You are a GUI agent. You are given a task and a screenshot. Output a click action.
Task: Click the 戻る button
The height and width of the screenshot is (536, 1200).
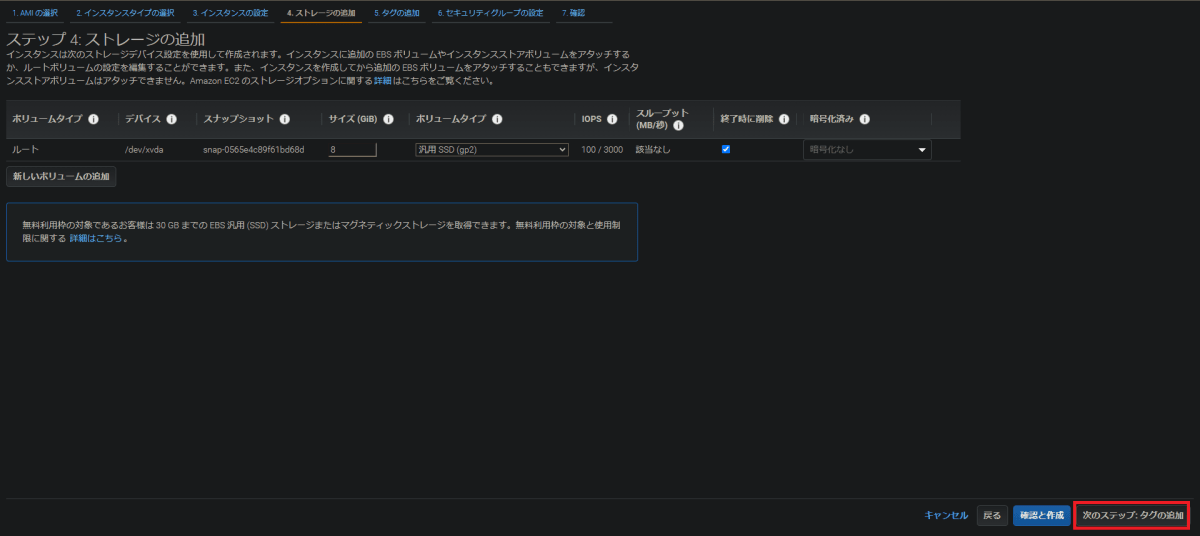(992, 515)
